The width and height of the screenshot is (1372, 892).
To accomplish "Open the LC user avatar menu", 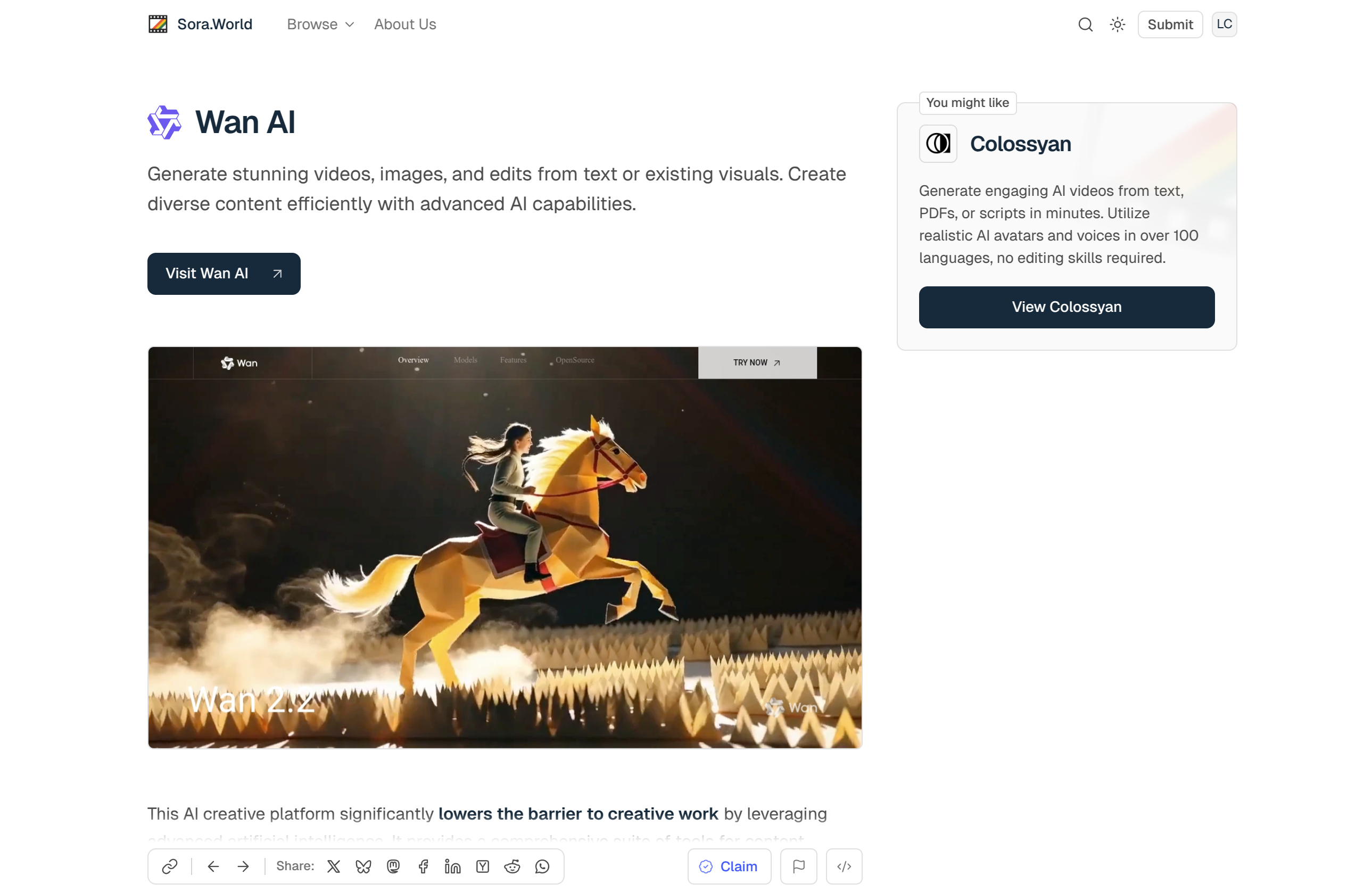I will 1224,24.
